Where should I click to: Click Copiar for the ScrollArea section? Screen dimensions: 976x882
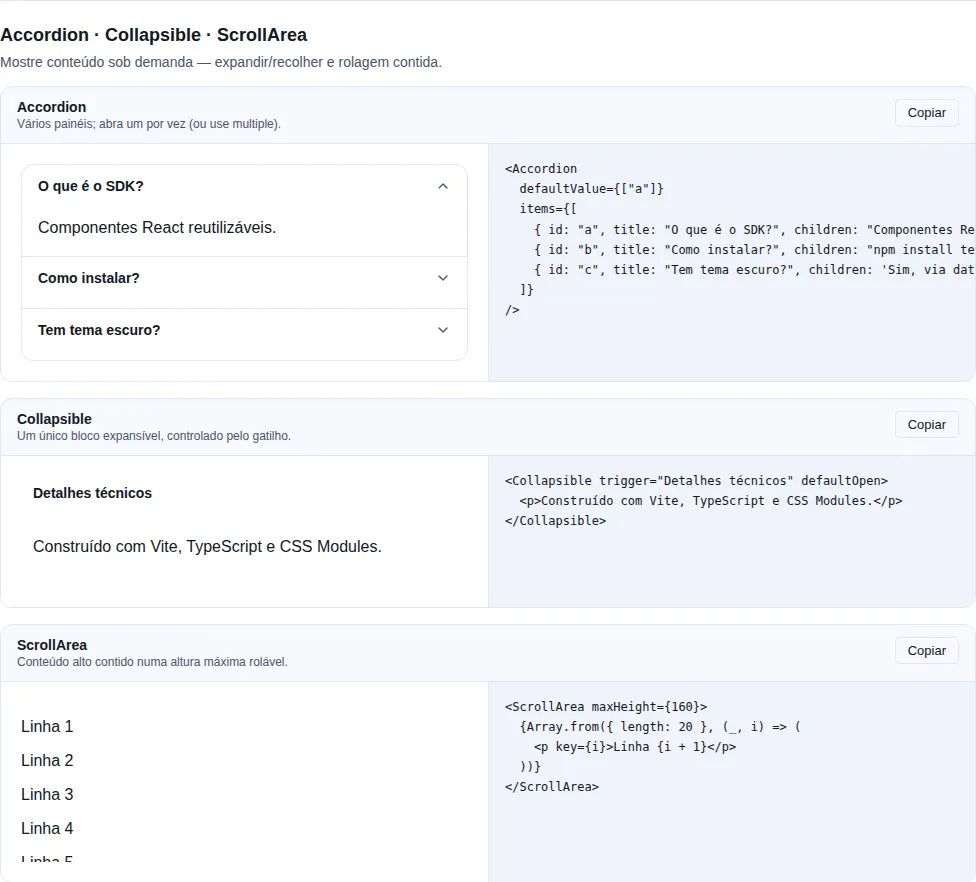(926, 650)
